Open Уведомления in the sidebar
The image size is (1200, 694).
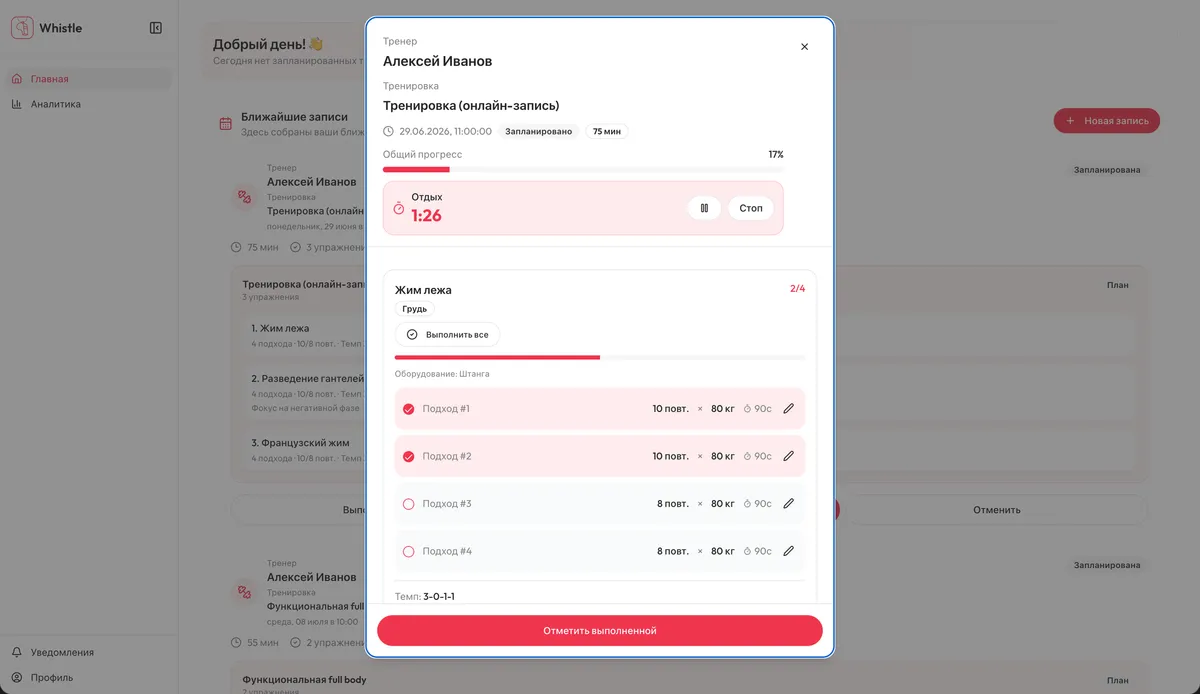(x=89, y=652)
